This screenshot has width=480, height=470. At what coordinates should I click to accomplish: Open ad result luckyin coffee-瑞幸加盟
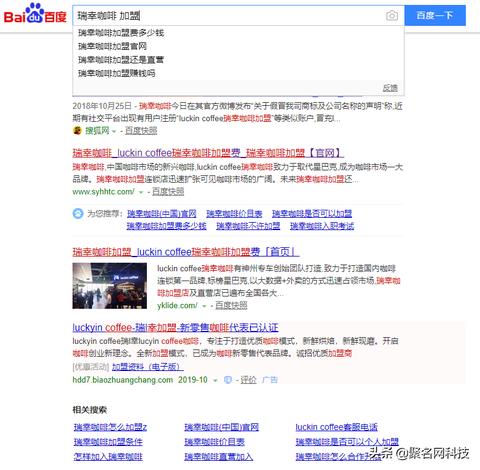(x=175, y=328)
